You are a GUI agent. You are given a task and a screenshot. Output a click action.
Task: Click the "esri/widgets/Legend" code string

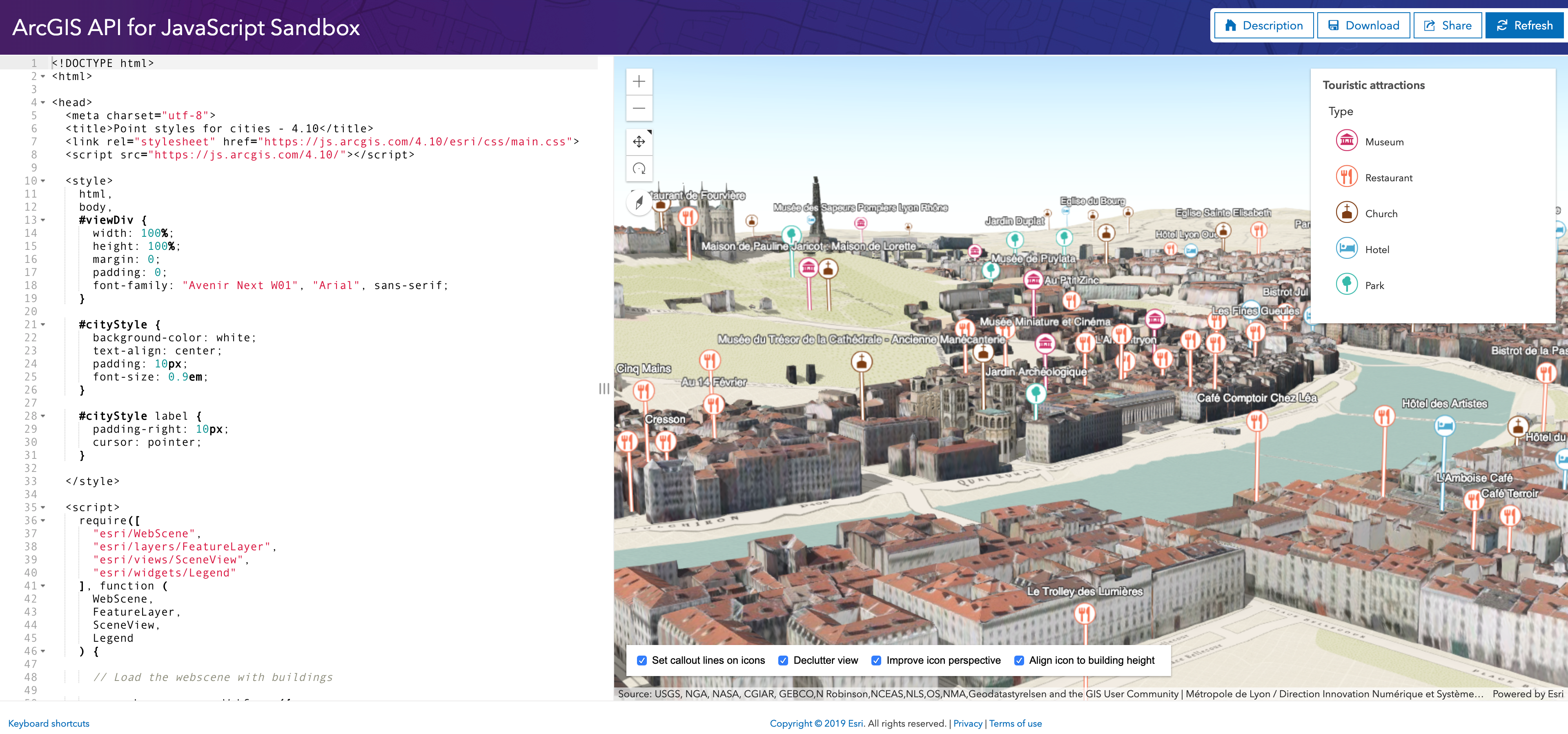coord(164,573)
